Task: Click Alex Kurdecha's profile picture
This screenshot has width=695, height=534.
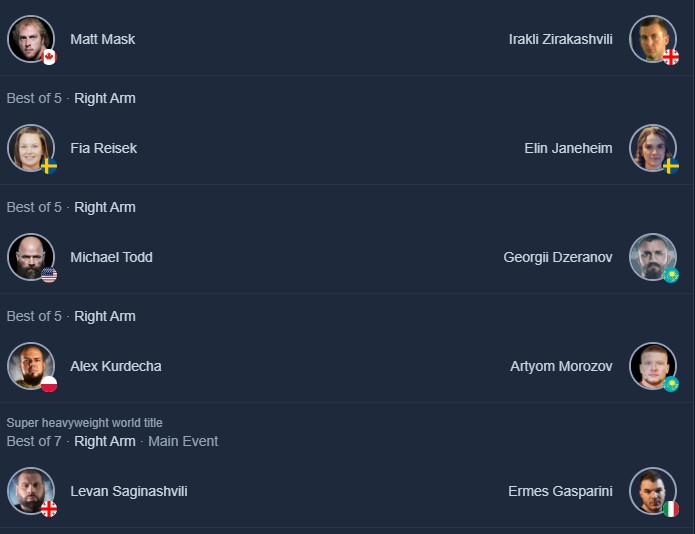Action: pyautogui.click(x=30, y=366)
